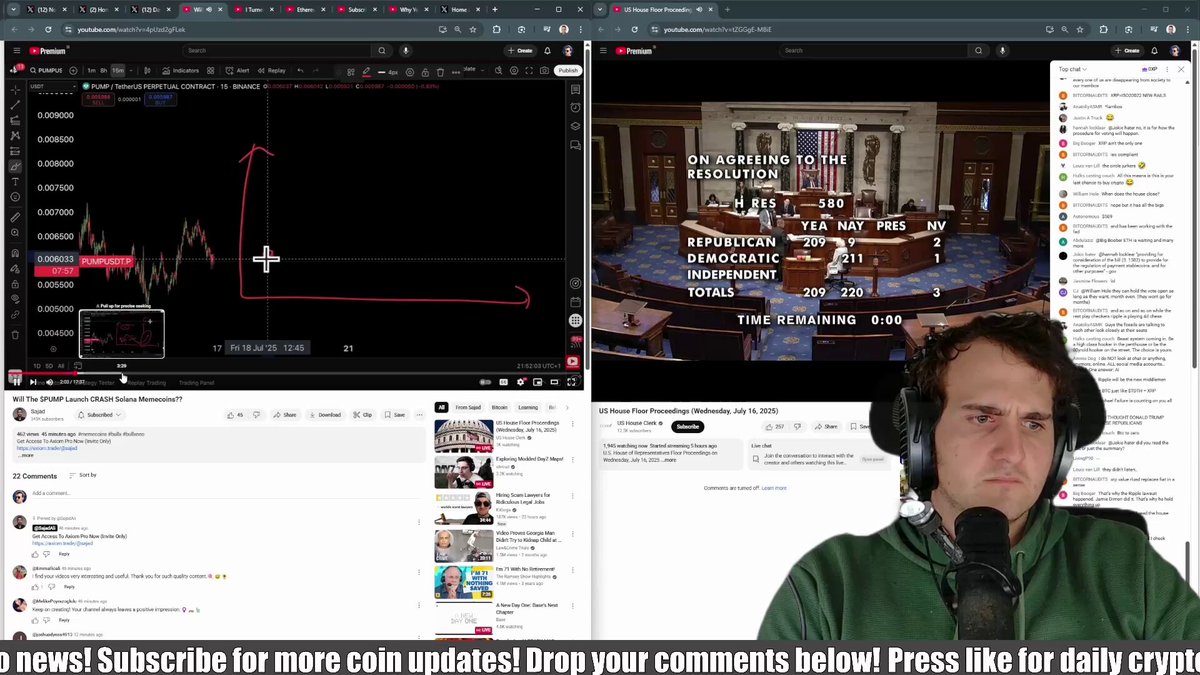Viewport: 1200px width, 675px height.
Task: Select Learning recommendations chip
Action: click(528, 407)
